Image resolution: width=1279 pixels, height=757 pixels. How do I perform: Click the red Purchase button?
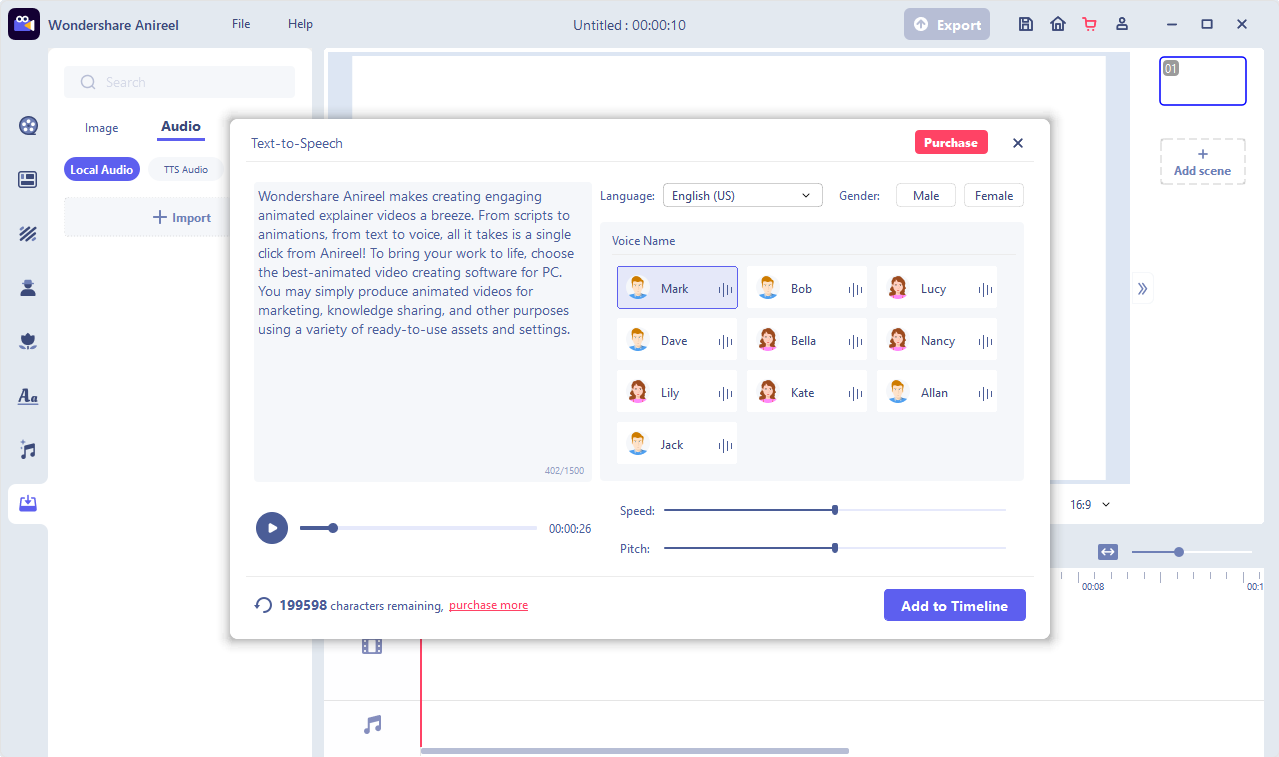[x=951, y=143]
